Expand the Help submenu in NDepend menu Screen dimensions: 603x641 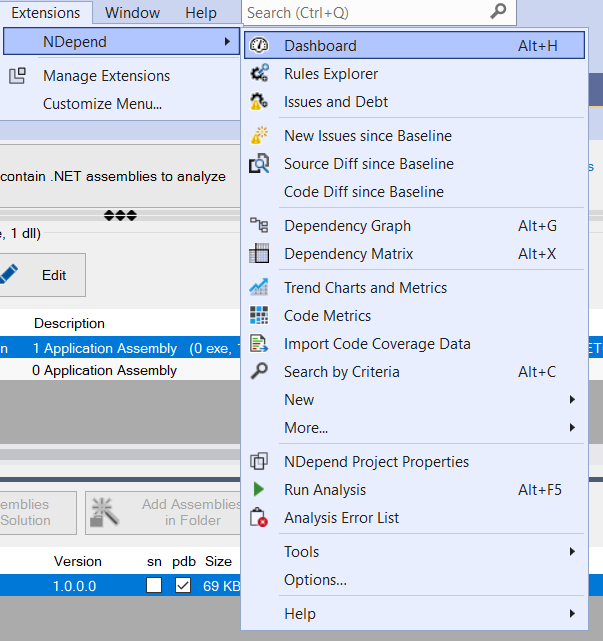572,614
